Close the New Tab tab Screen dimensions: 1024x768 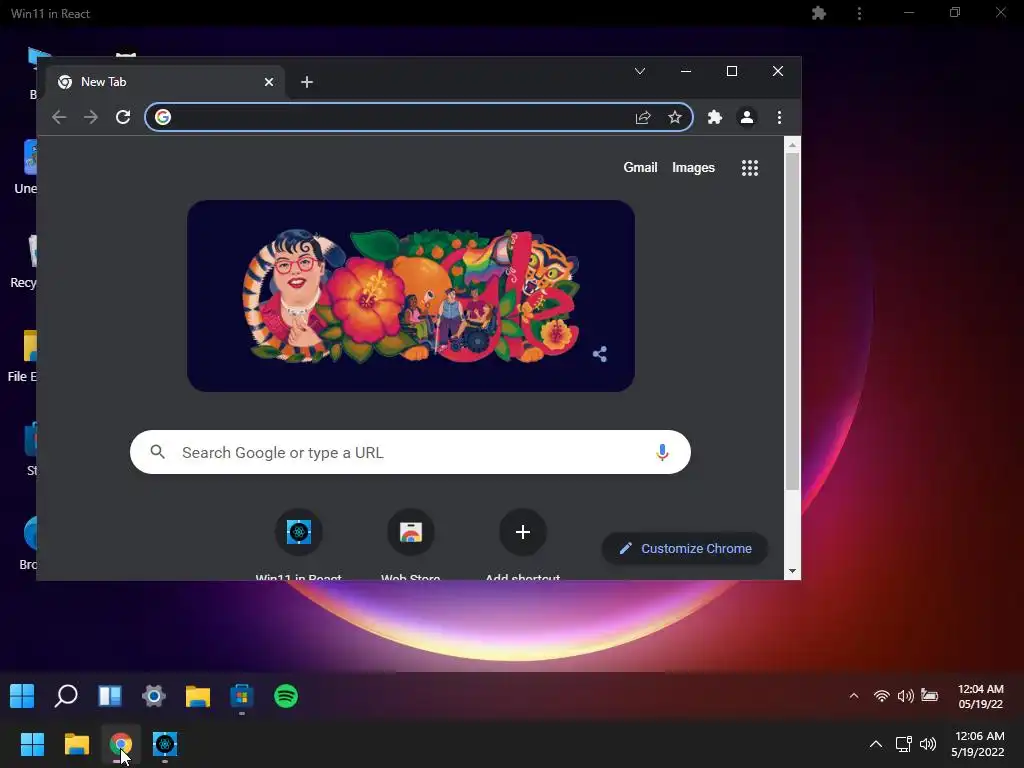coord(268,82)
